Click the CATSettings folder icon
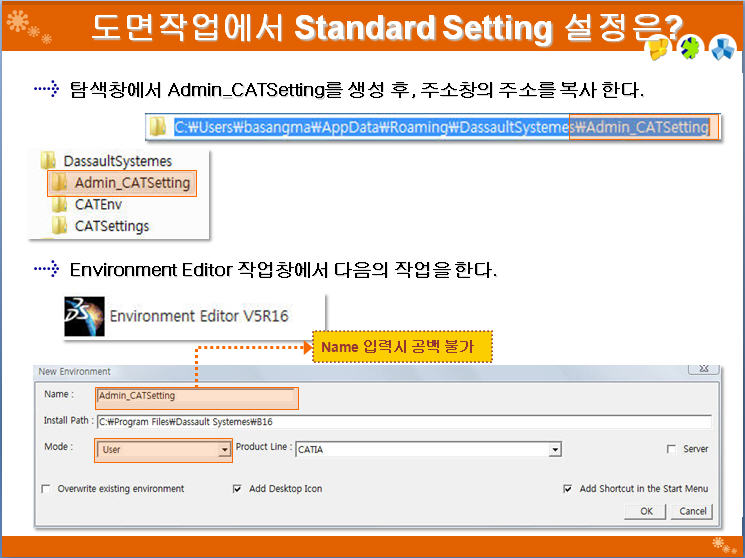 click(59, 226)
